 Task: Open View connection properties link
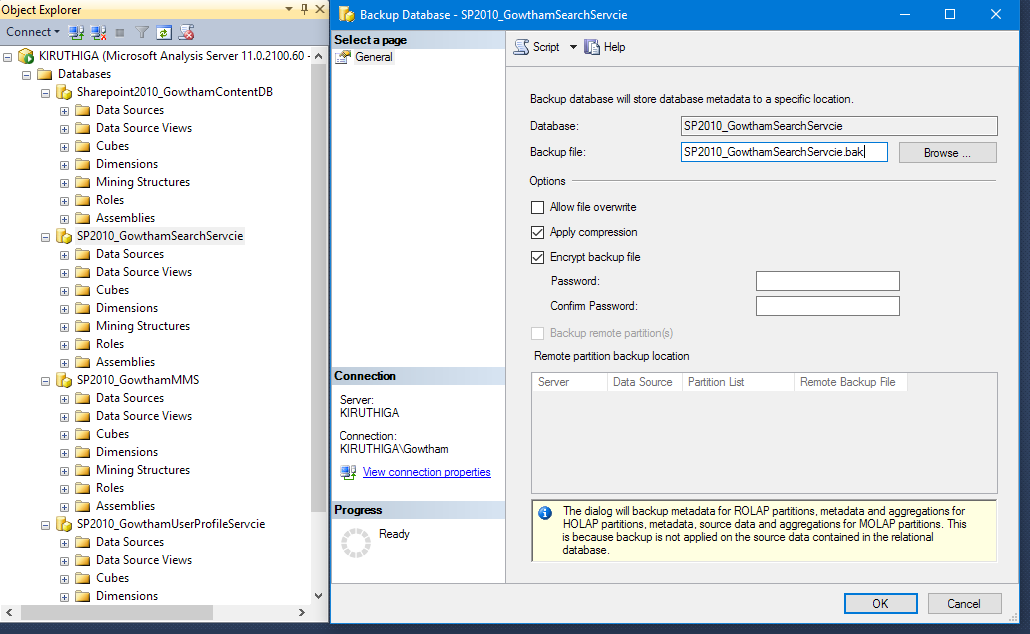(x=426, y=472)
